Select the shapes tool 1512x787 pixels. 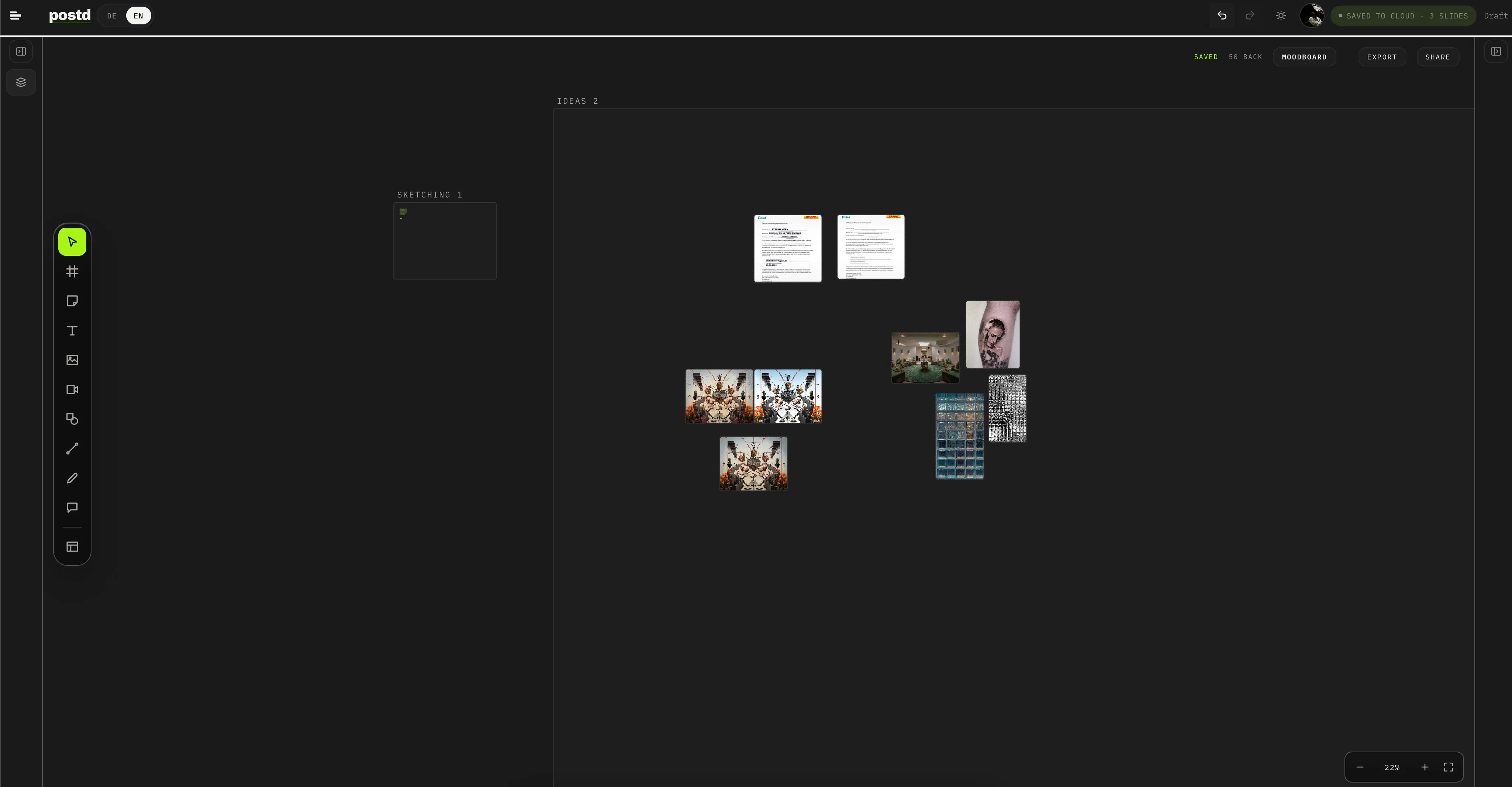72,419
